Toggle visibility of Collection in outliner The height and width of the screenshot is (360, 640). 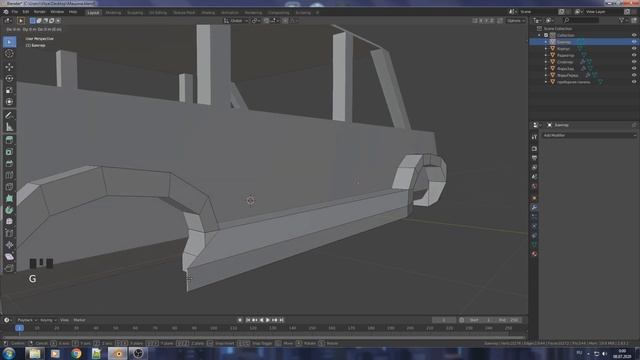point(634,35)
